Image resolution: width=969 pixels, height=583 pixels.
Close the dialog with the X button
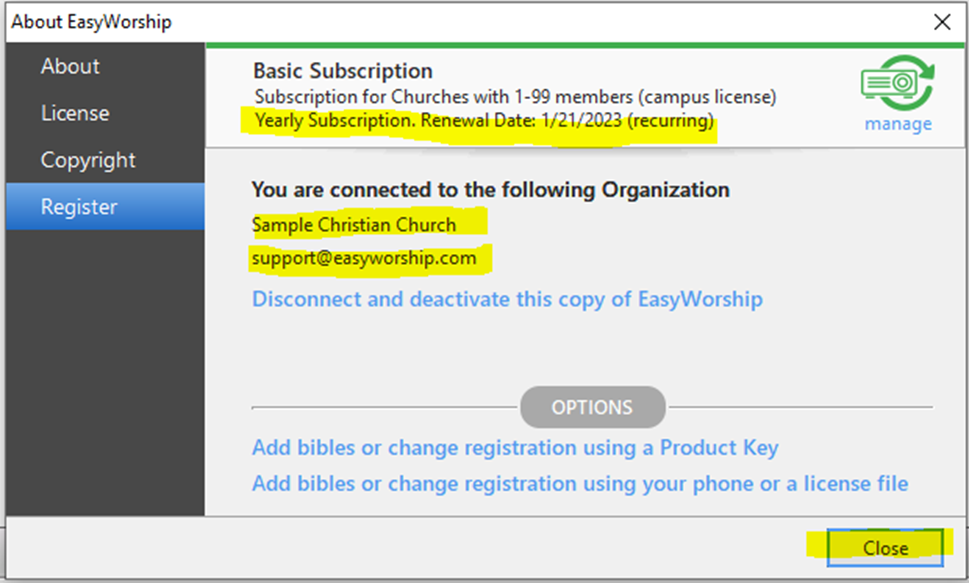(x=942, y=22)
